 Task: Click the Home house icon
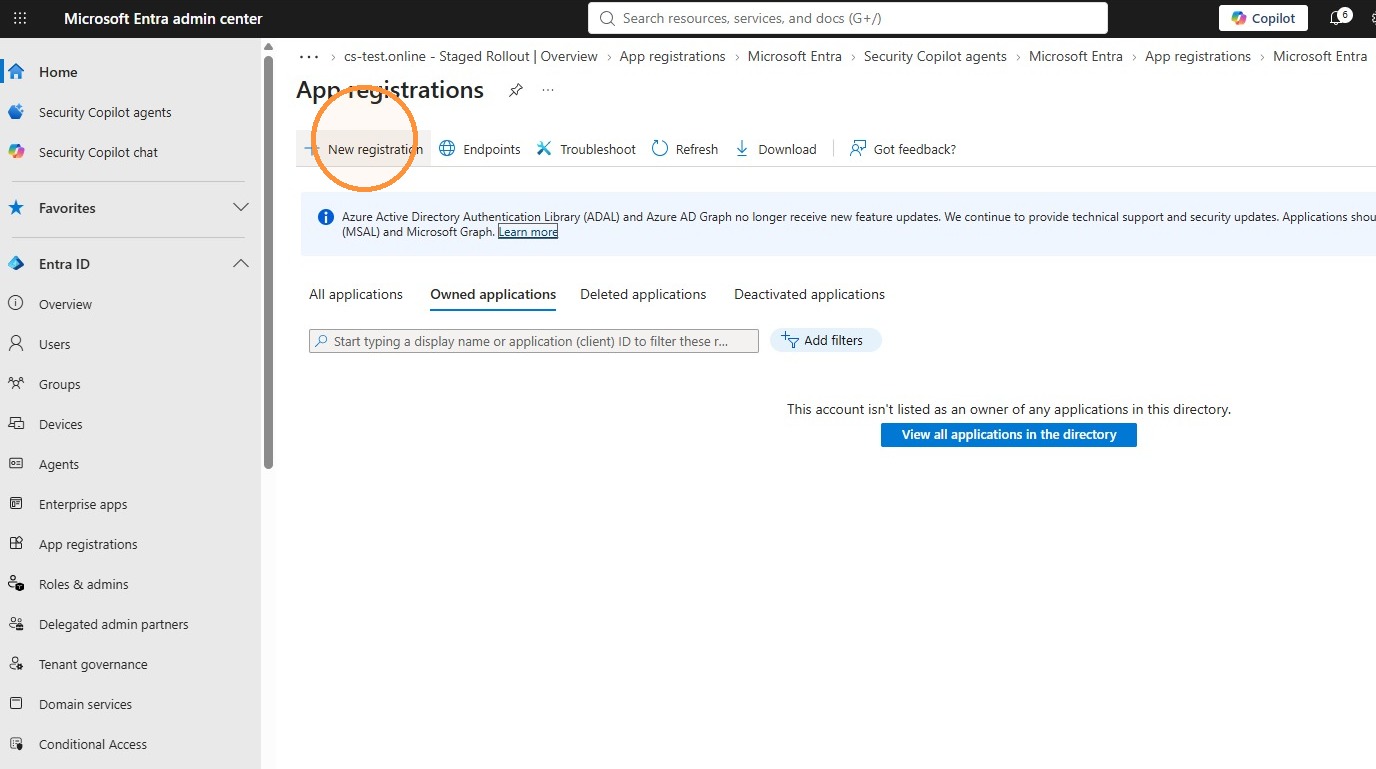pos(16,72)
